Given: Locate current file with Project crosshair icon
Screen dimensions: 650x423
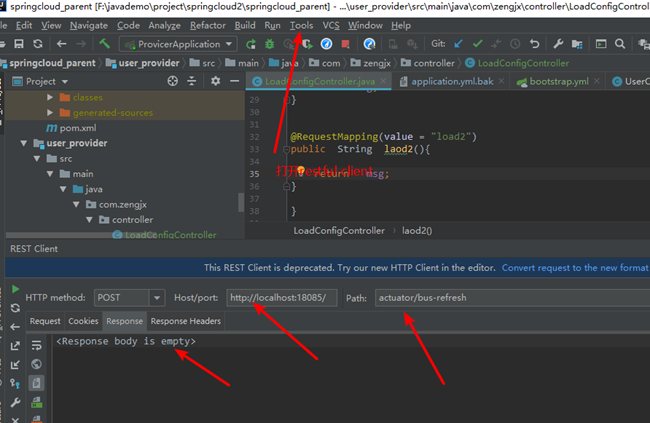Looking at the screenshot, I should tap(172, 81).
